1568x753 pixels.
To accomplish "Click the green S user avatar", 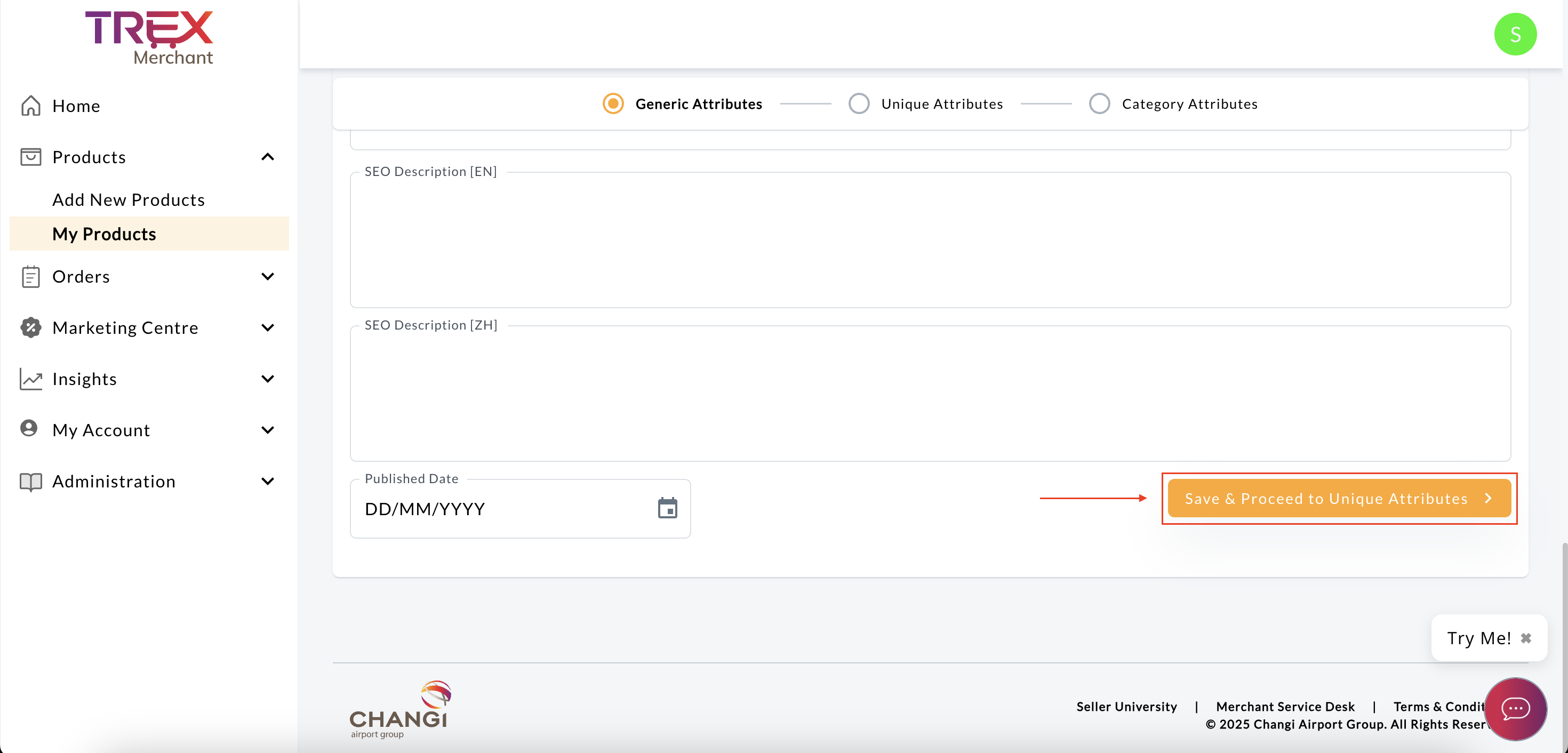I will (1515, 34).
